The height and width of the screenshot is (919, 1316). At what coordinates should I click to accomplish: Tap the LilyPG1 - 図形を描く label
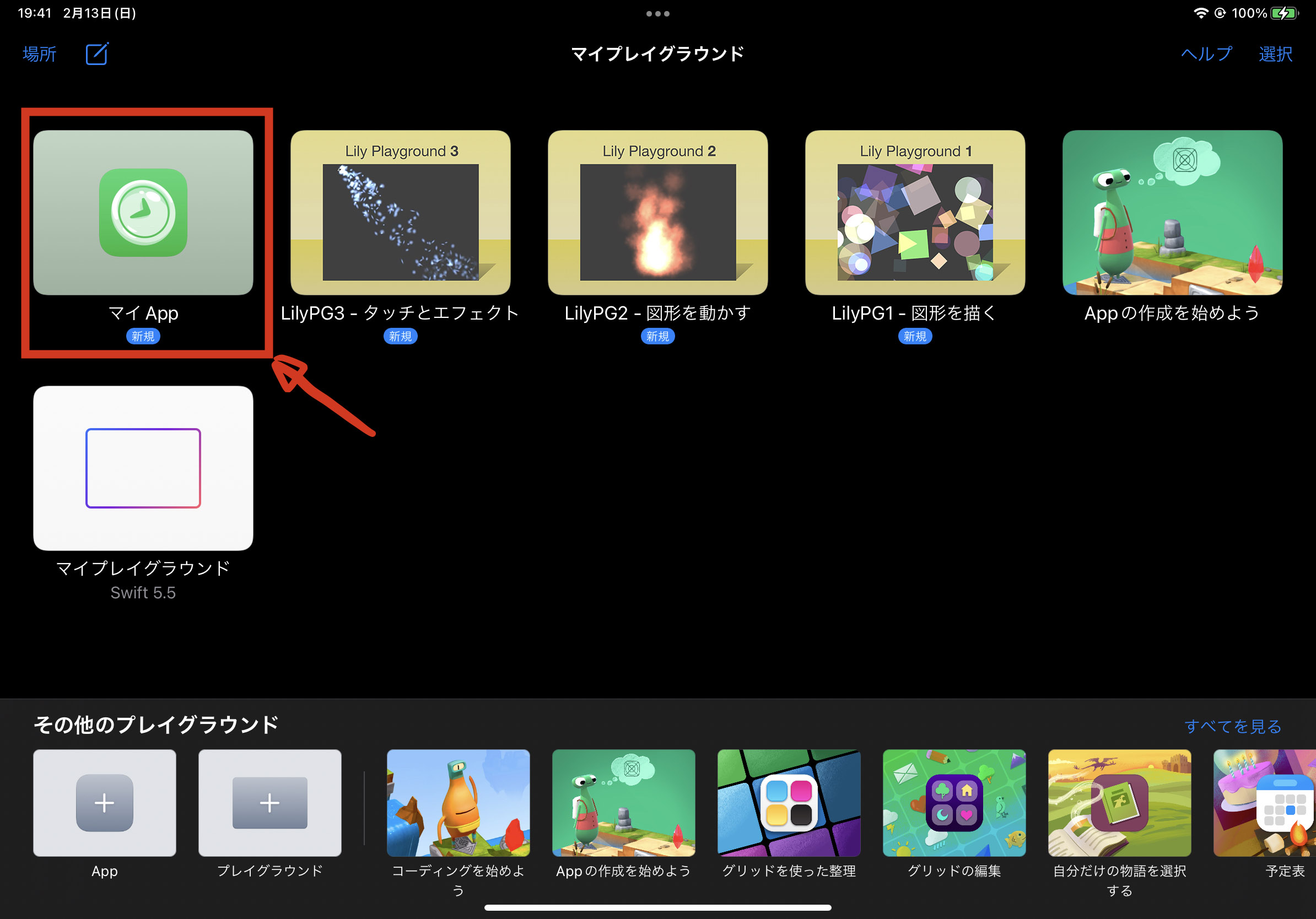915,313
